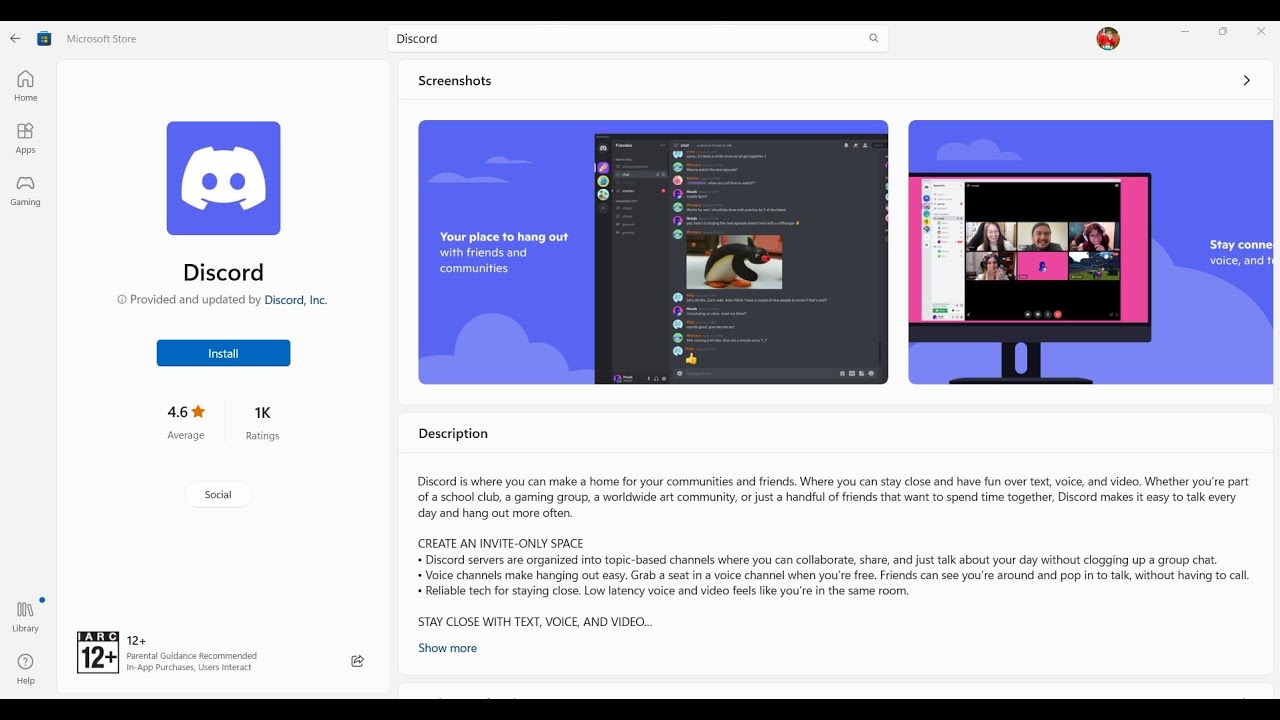Click the 'Parental Guidance Recommended' text

tap(192, 656)
